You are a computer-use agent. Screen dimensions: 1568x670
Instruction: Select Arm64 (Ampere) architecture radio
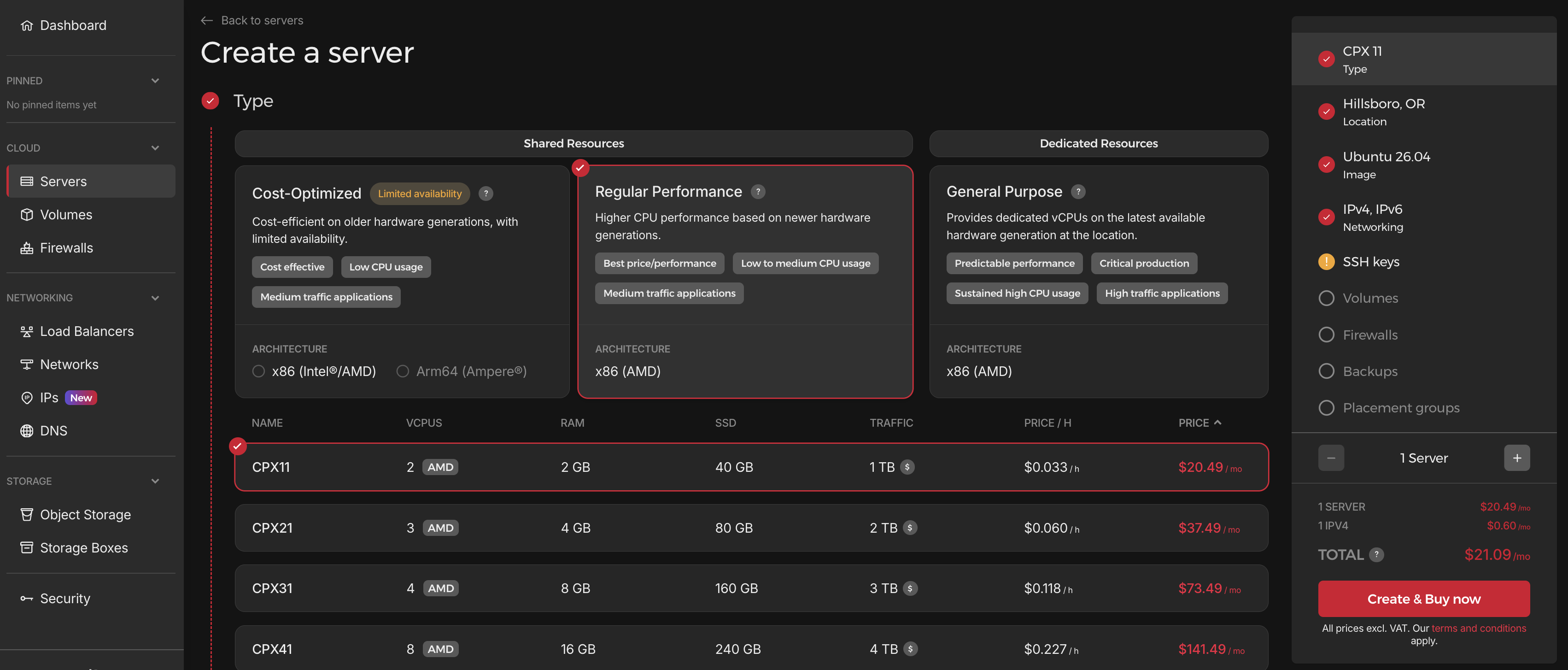tap(402, 371)
